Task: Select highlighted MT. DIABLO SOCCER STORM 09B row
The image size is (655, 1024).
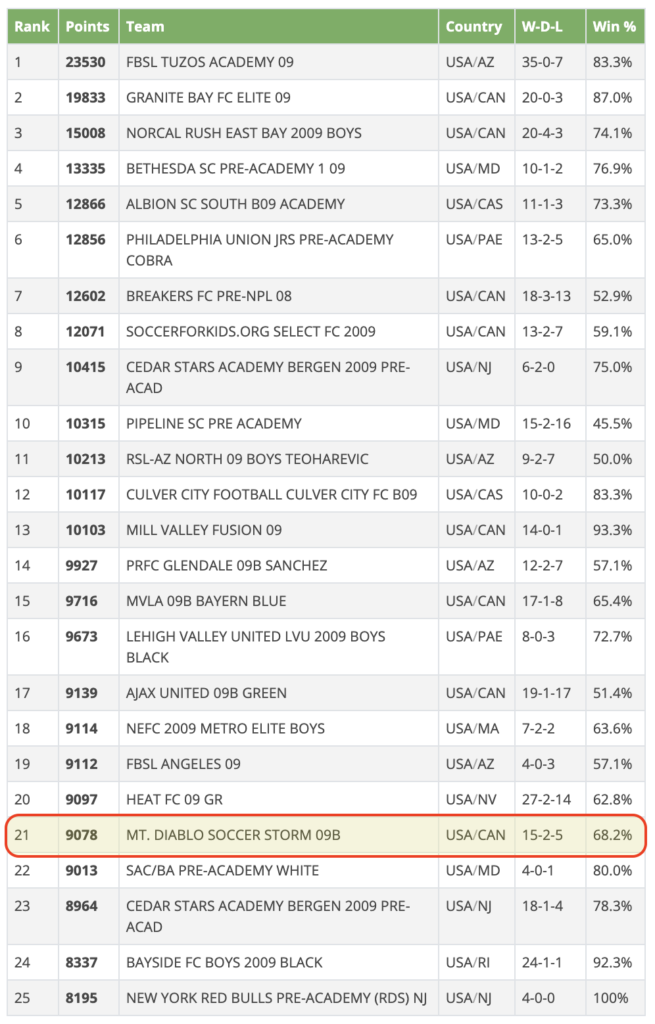Action: click(x=326, y=835)
